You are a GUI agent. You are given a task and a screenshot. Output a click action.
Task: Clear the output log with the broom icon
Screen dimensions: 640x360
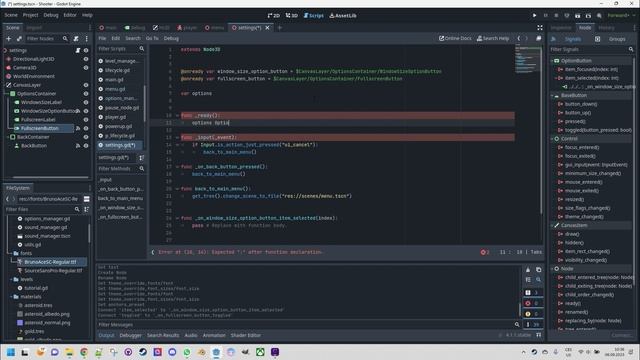click(x=528, y=270)
